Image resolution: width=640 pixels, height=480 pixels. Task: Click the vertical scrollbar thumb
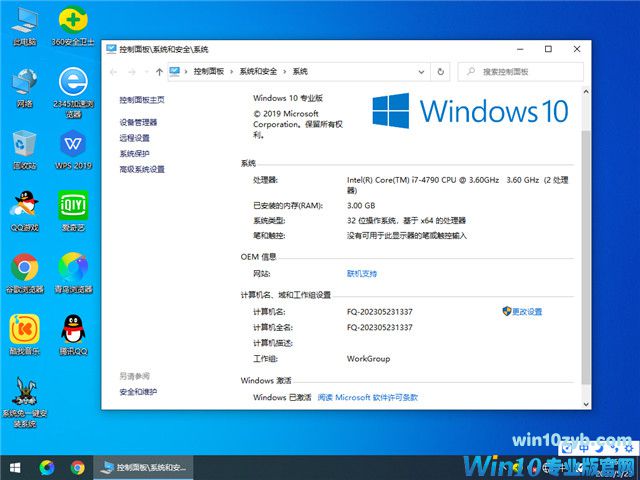[586, 257]
